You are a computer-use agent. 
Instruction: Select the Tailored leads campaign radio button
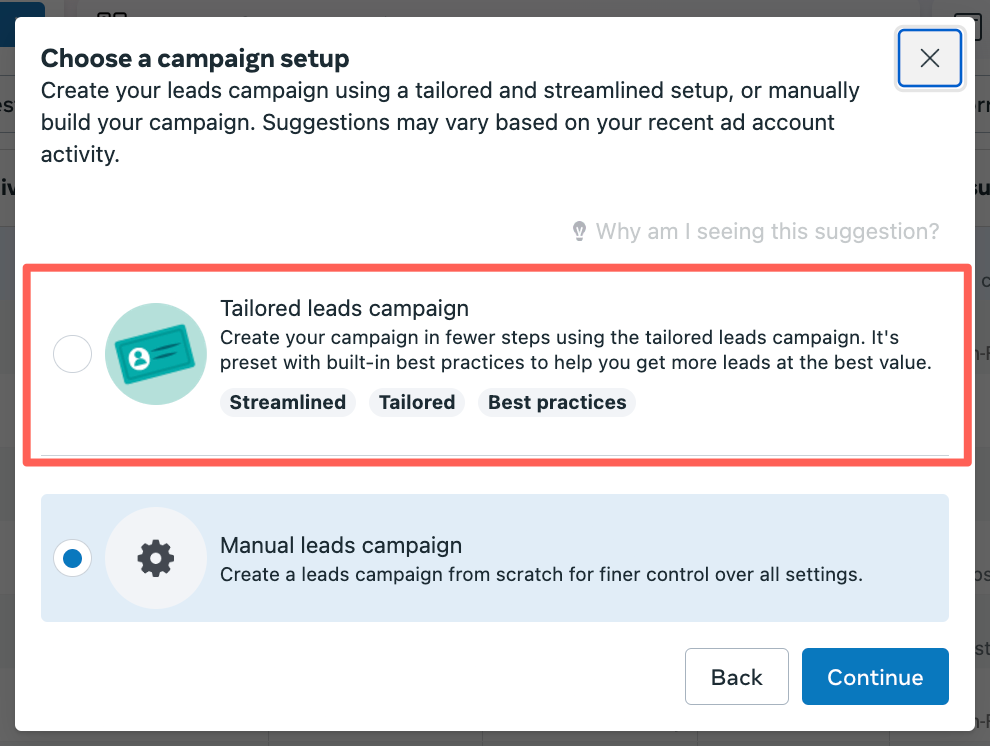click(x=73, y=354)
